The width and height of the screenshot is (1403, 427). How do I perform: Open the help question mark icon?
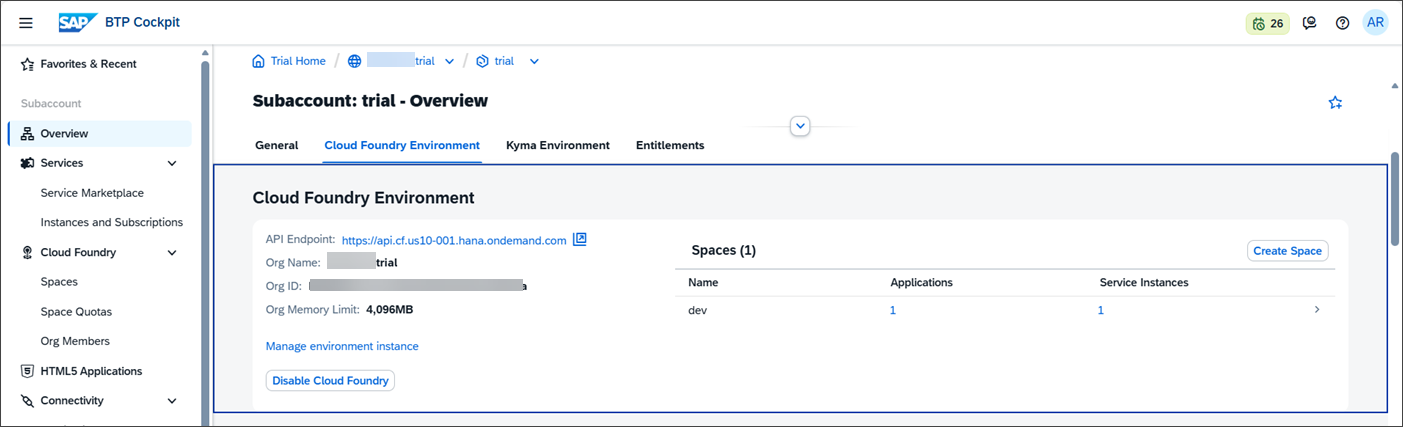tap(1342, 23)
